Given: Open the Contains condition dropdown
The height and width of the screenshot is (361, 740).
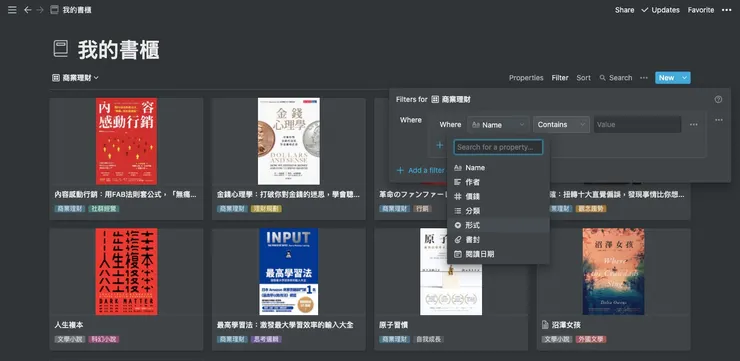Looking at the screenshot, I should tap(561, 125).
